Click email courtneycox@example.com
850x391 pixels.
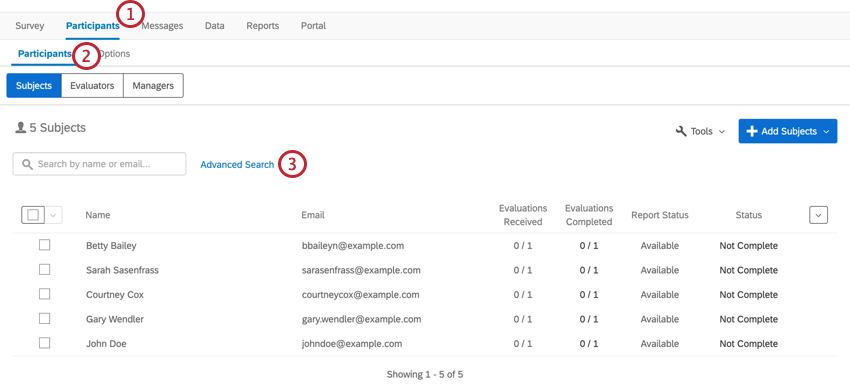[360, 294]
